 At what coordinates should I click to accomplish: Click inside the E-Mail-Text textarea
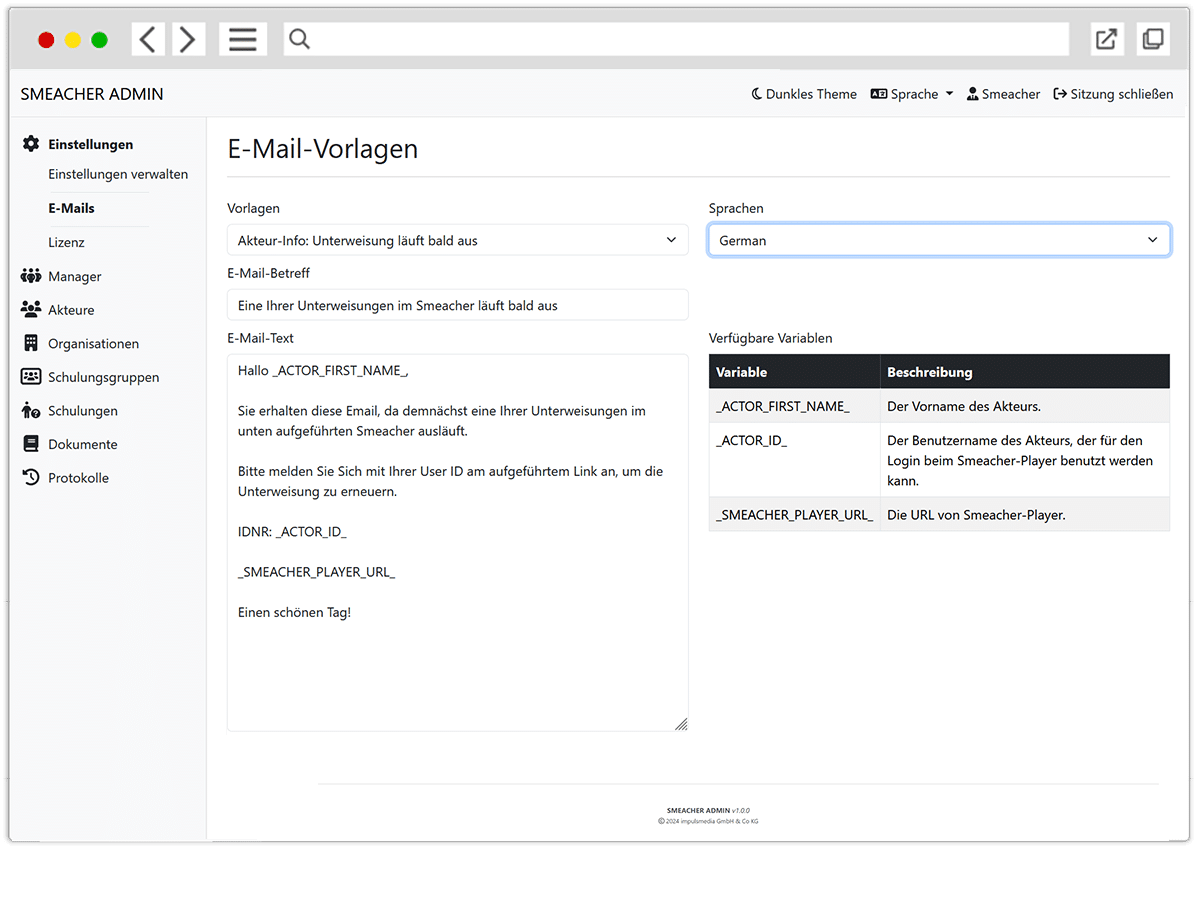click(x=458, y=542)
